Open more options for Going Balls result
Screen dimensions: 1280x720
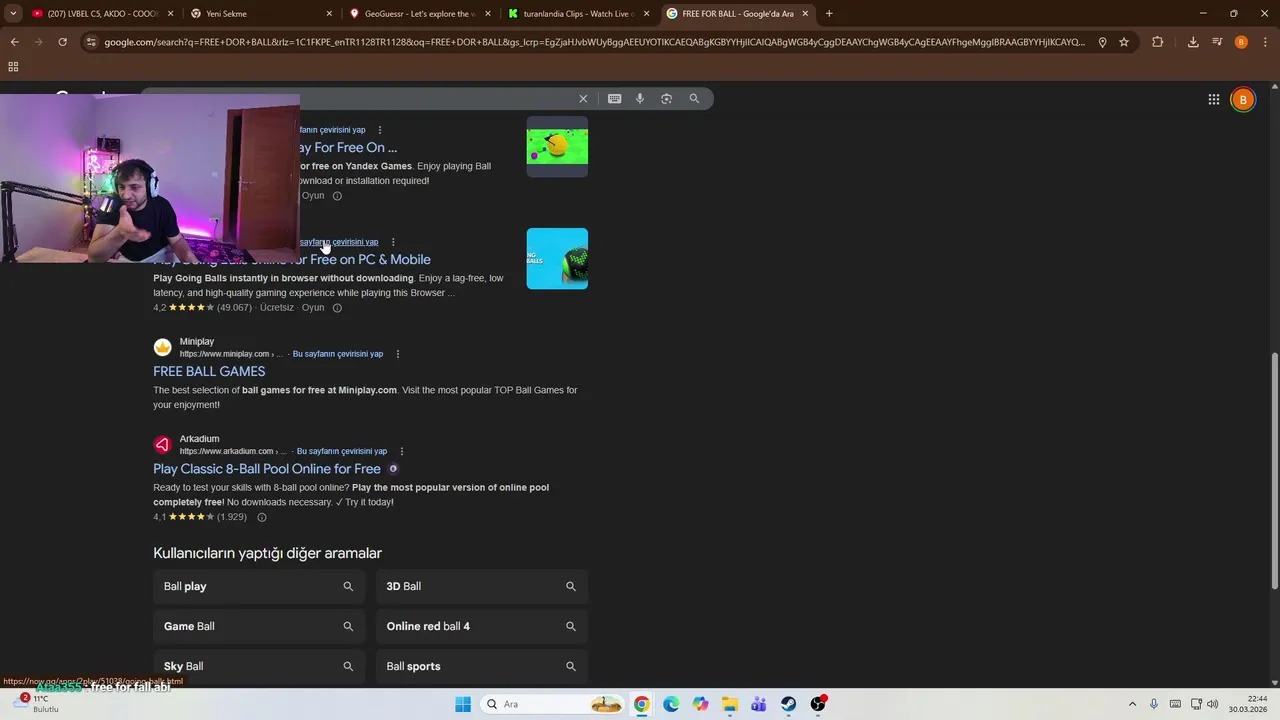(x=393, y=242)
